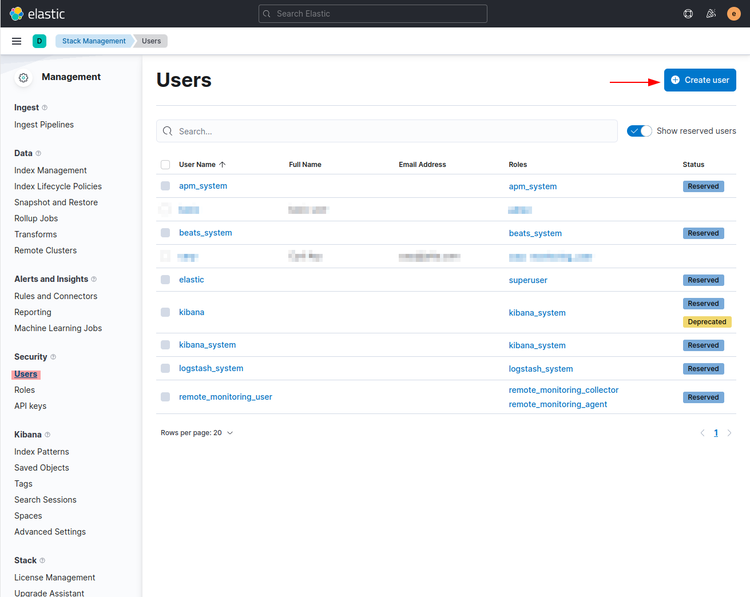Go to previous page arrow
Screen dimensions: 750x597
pos(702,433)
